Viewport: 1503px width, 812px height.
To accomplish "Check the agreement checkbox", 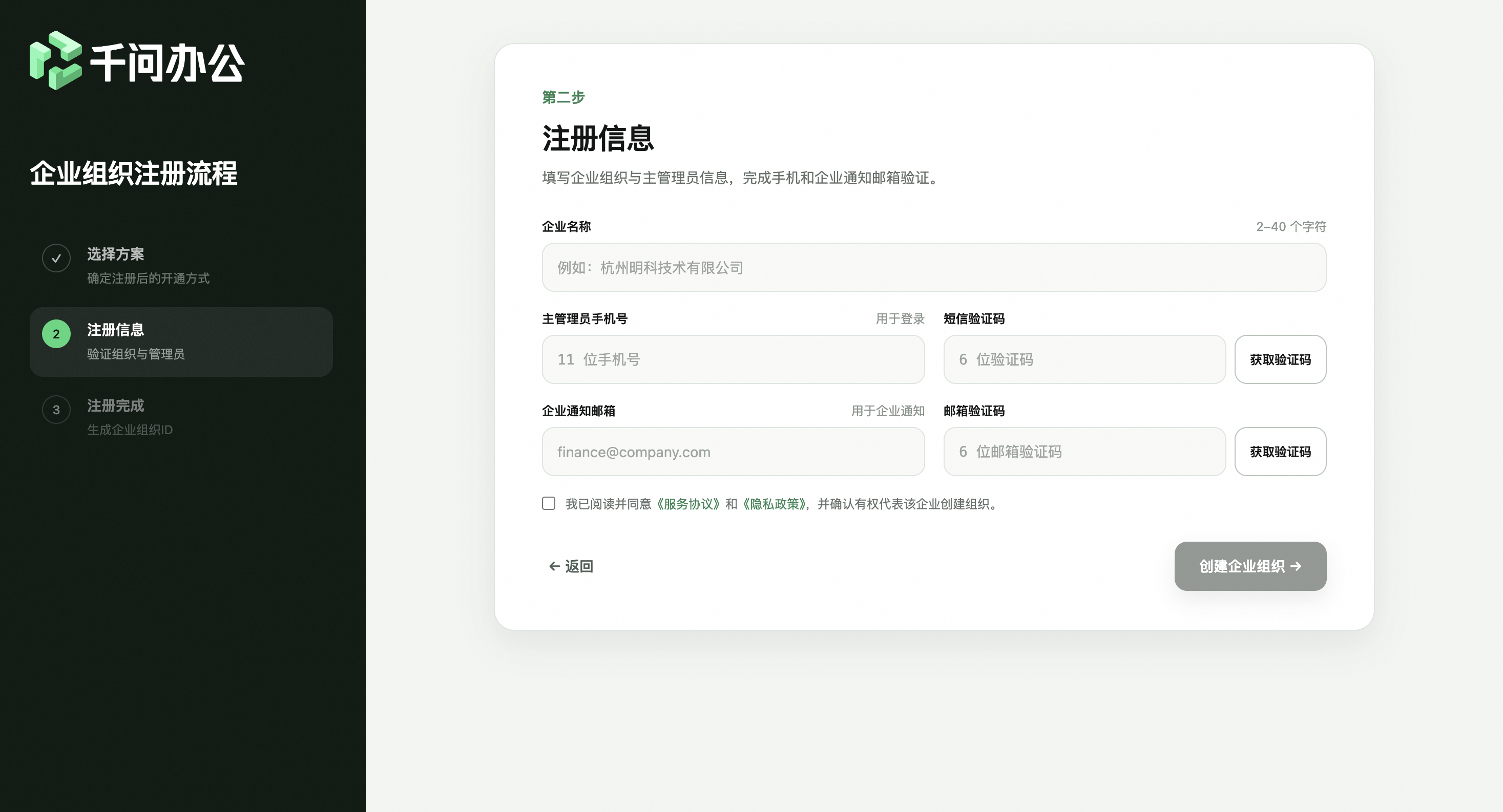I will pyautogui.click(x=549, y=503).
